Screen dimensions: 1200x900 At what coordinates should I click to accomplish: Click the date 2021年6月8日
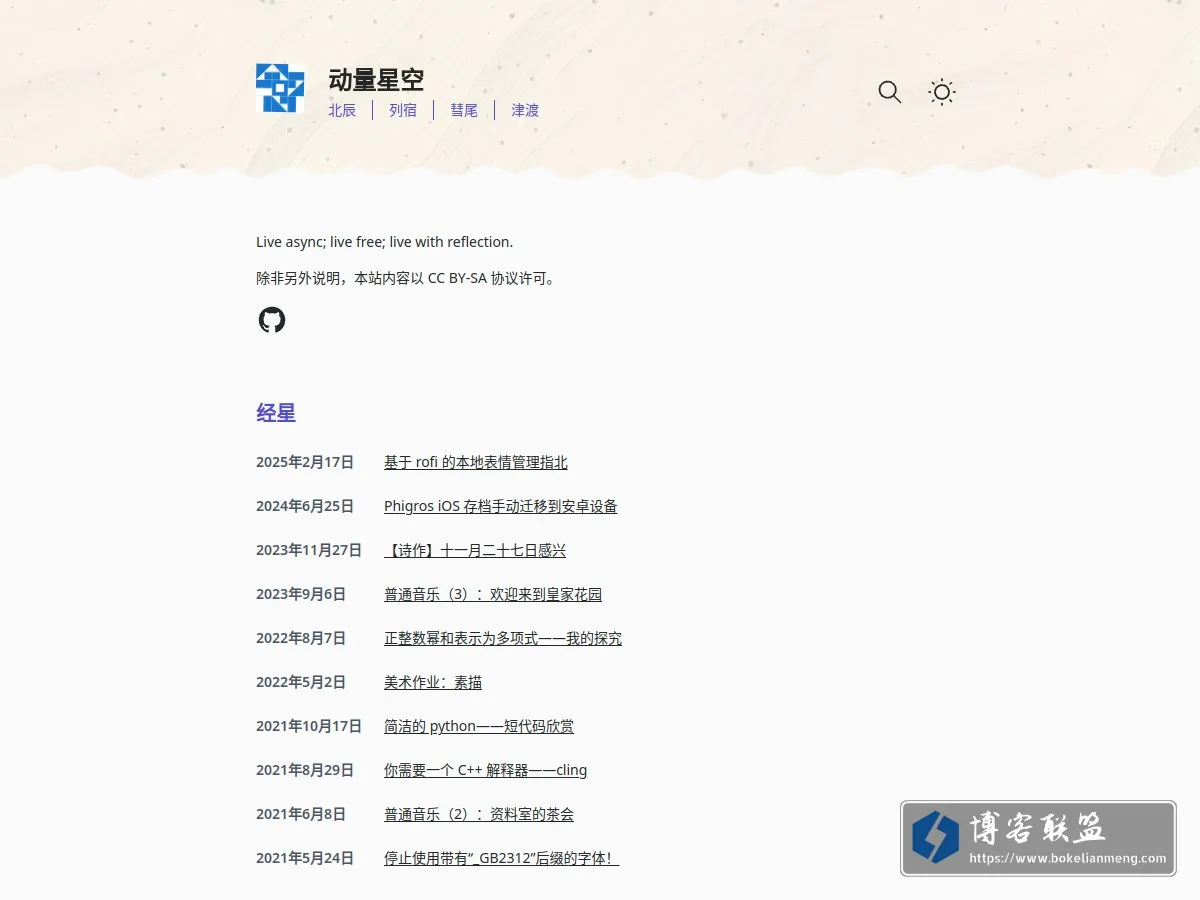[x=301, y=814]
